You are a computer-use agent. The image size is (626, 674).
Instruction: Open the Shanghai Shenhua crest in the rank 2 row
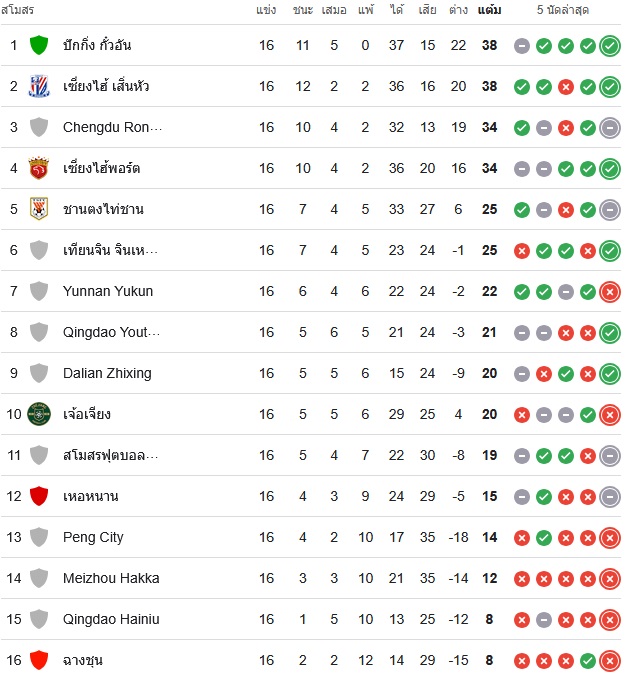point(39,86)
